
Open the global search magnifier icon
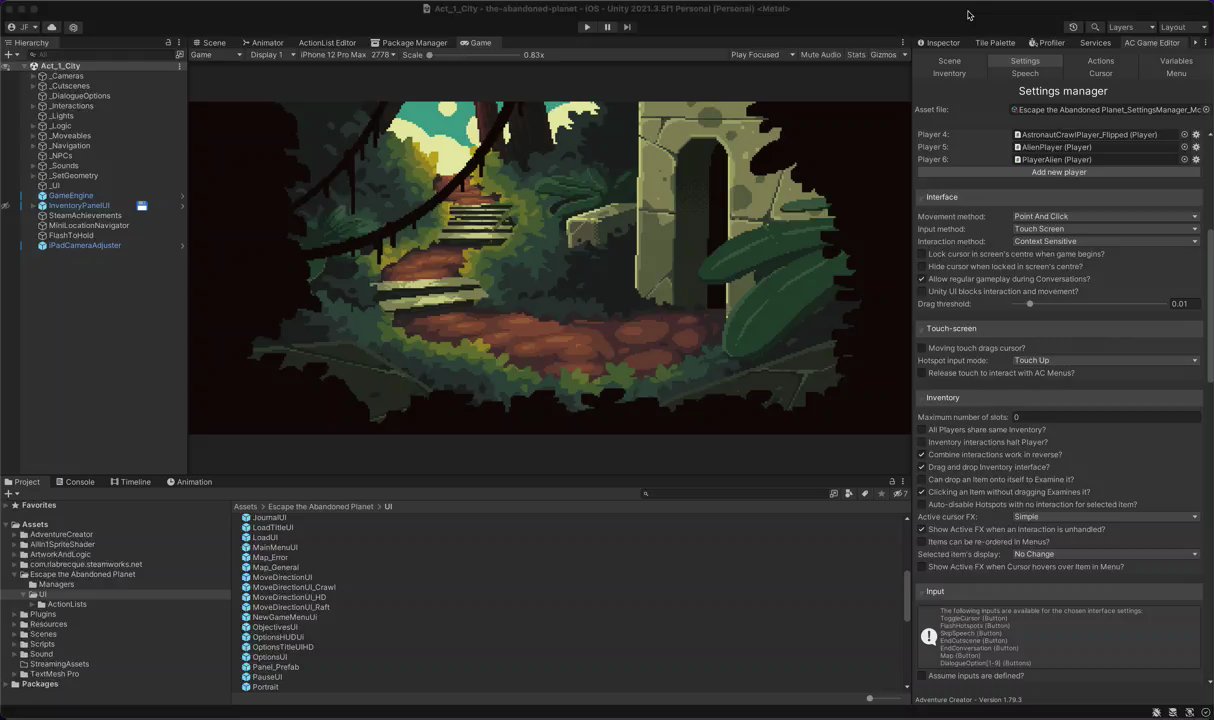[1095, 27]
